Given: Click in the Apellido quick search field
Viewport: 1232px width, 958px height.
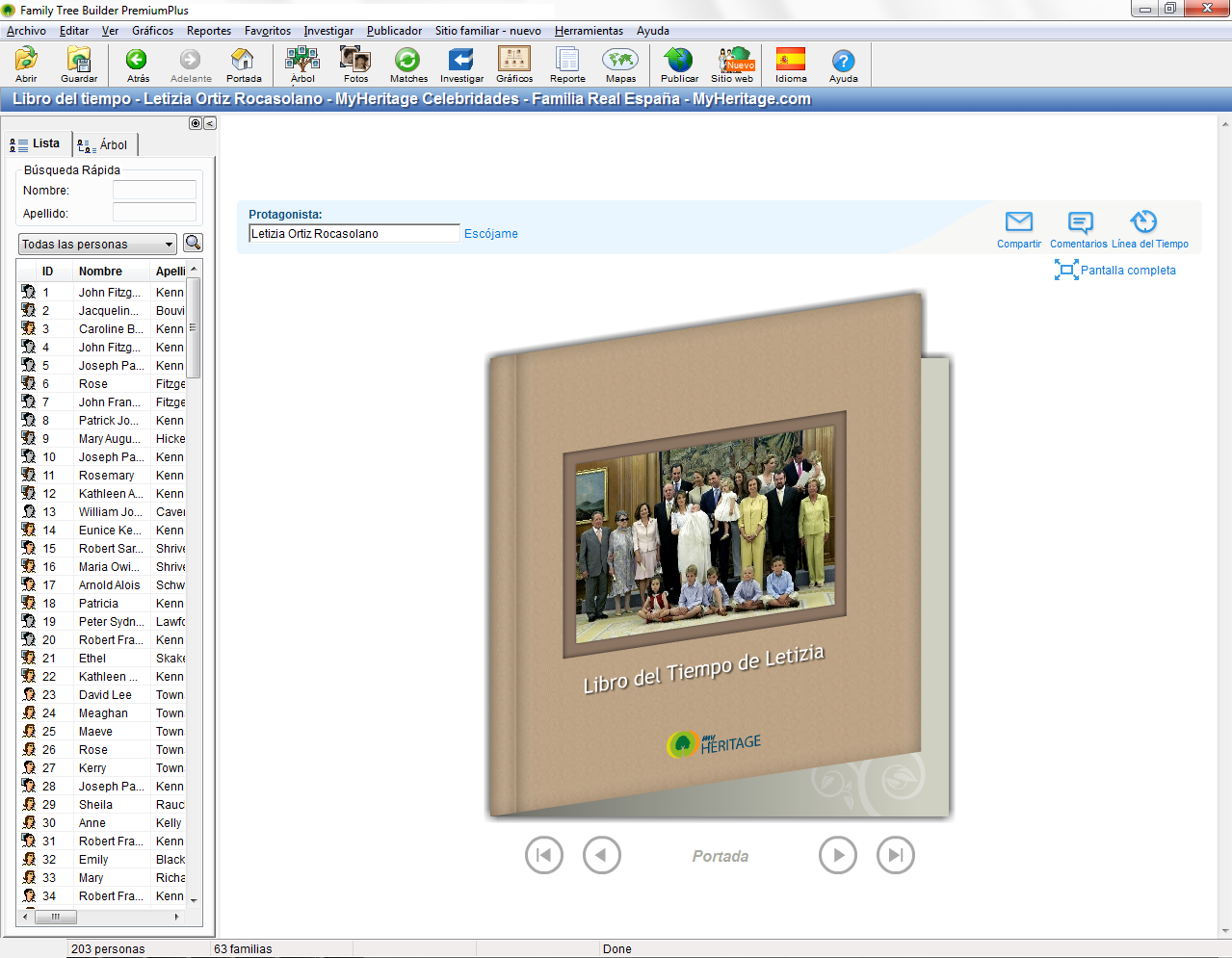Looking at the screenshot, I should (x=154, y=213).
